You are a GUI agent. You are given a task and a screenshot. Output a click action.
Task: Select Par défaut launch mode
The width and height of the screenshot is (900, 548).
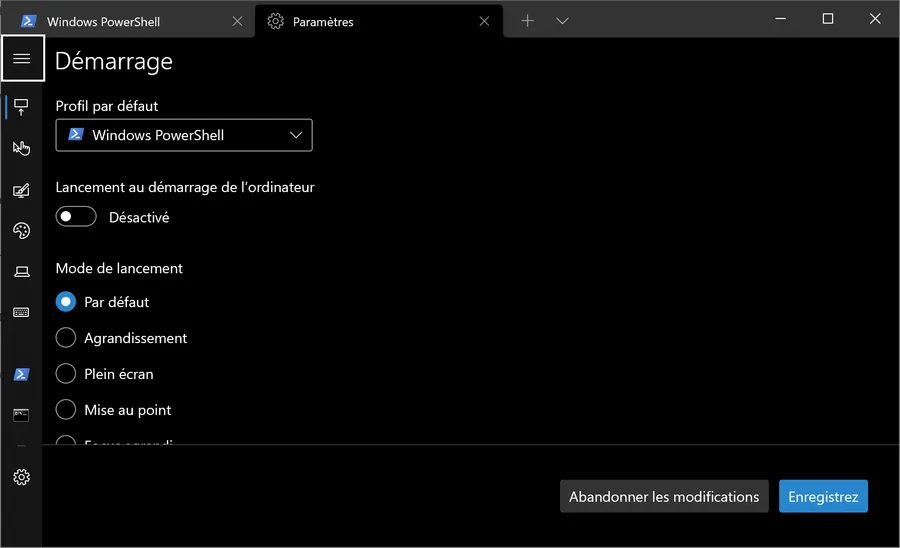click(x=65, y=301)
